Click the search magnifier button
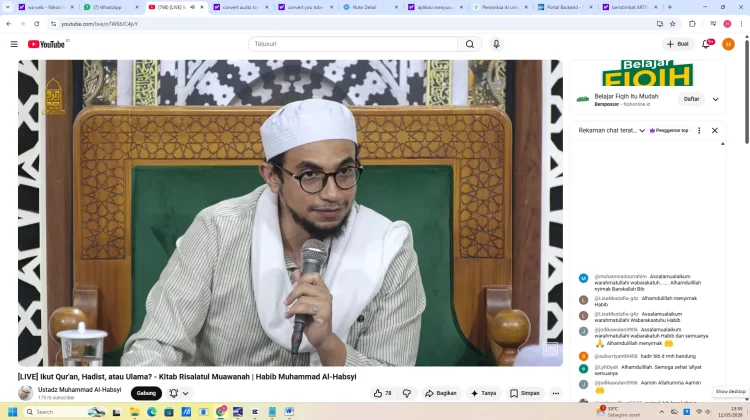Screen dimensions: 750x420 (x=470, y=44)
